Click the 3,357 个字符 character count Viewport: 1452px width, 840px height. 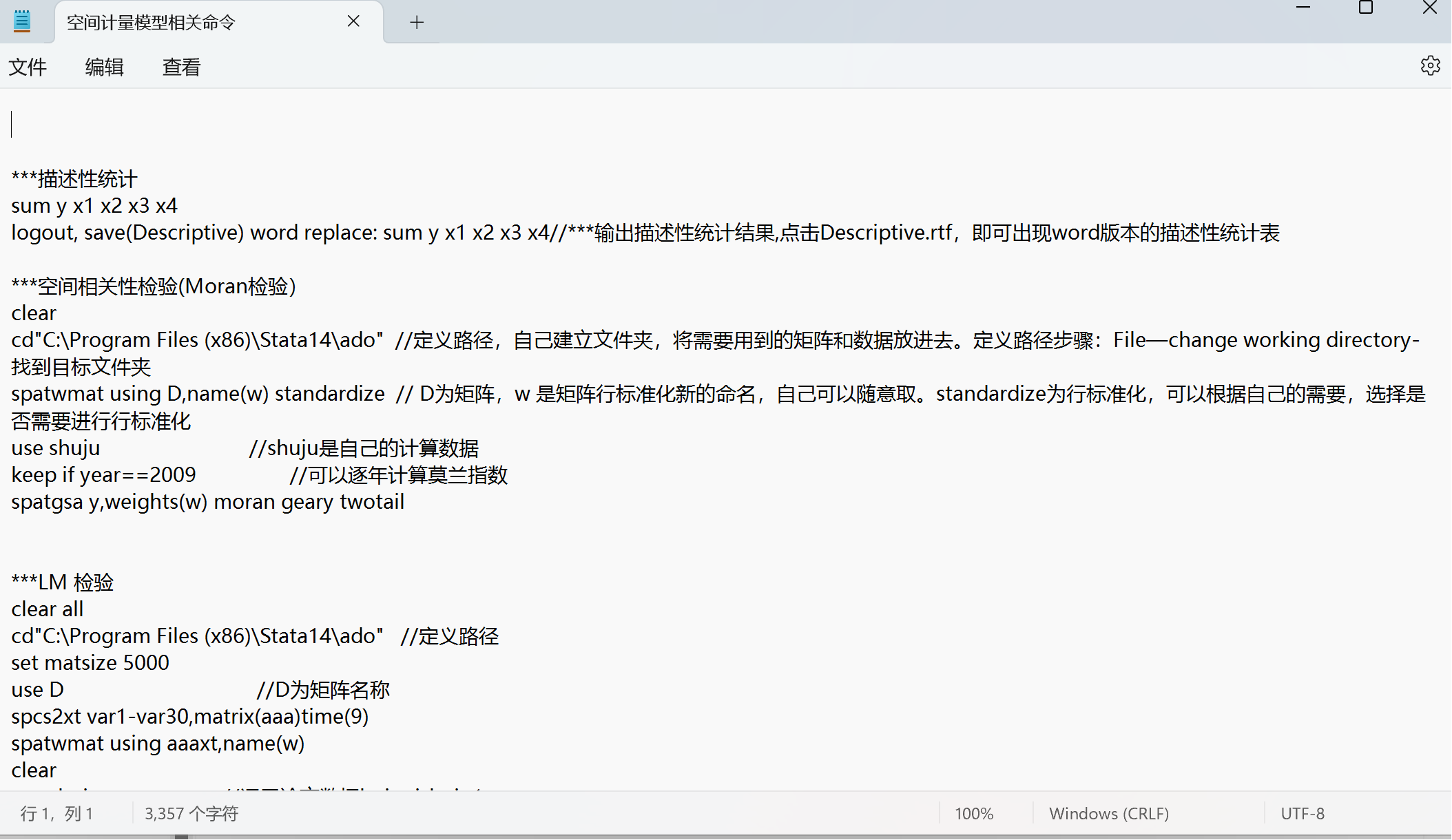(x=191, y=814)
